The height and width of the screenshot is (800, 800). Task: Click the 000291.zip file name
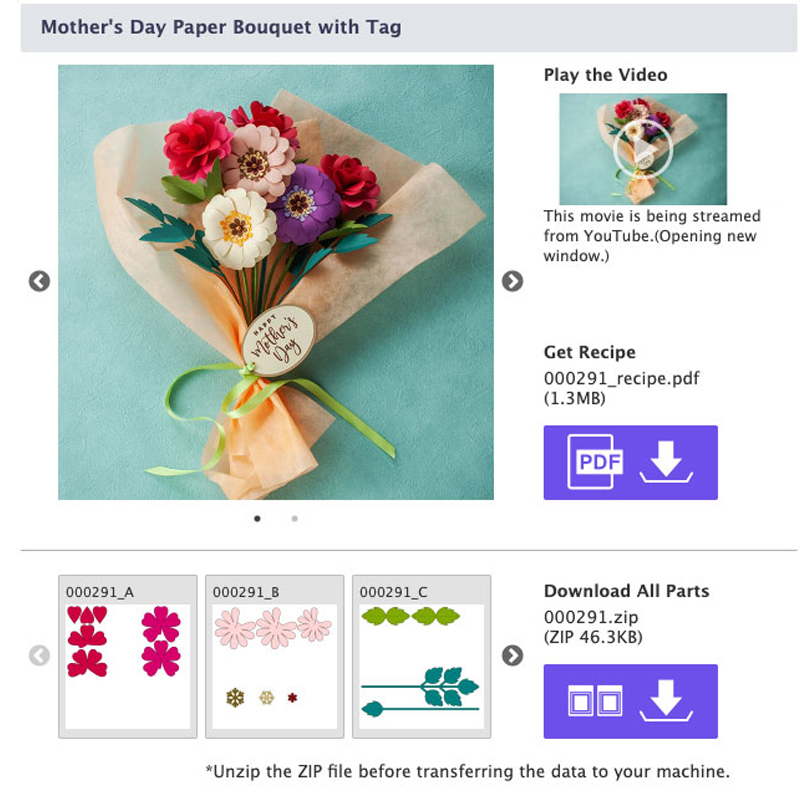pyautogui.click(x=591, y=617)
